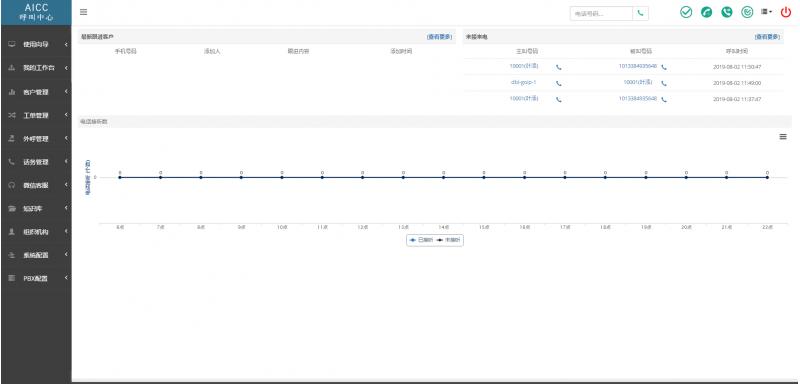Expand the 系统配置 menu chevron
The width and height of the screenshot is (800, 384).
[x=66, y=254]
